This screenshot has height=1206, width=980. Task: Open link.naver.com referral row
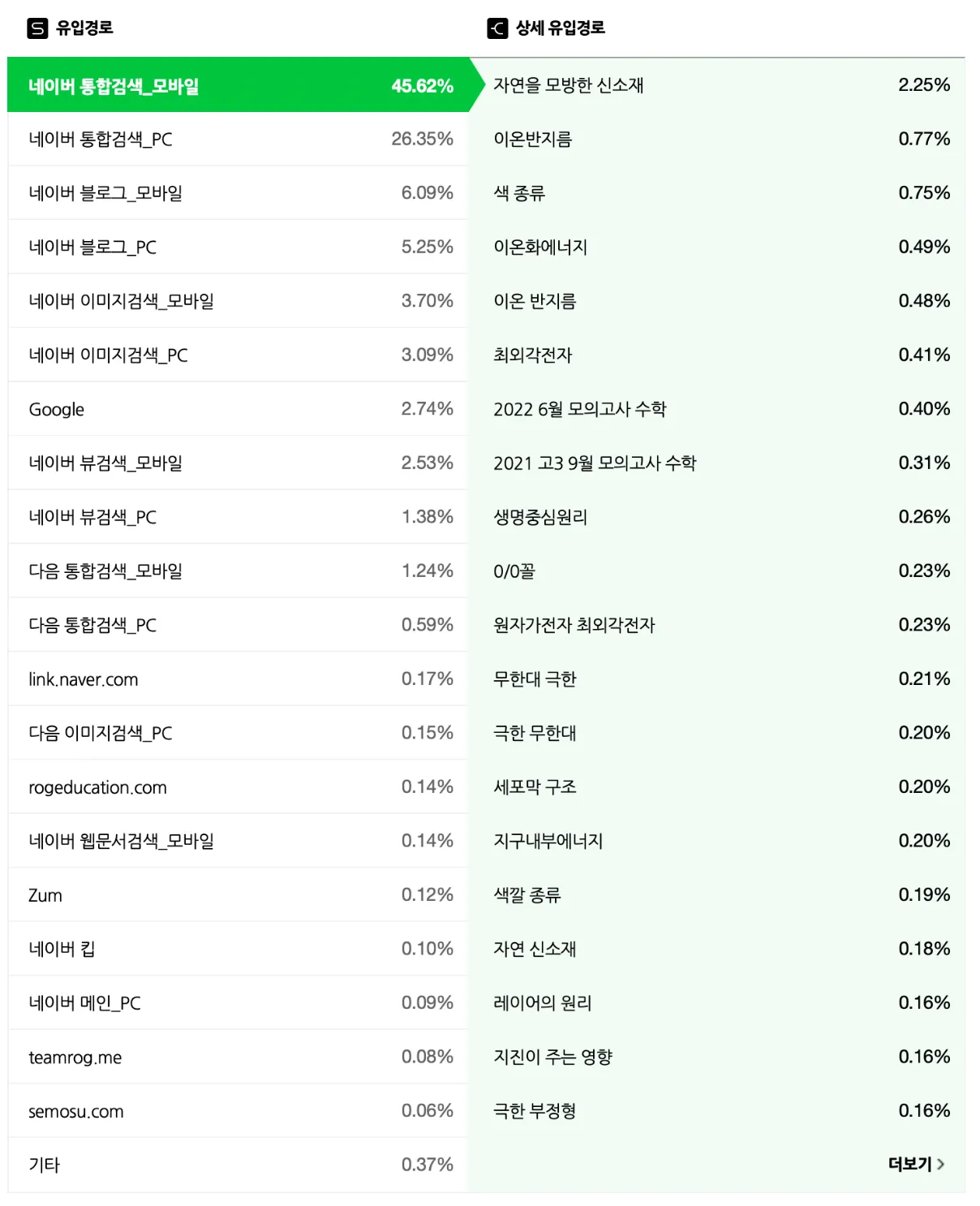click(x=239, y=679)
